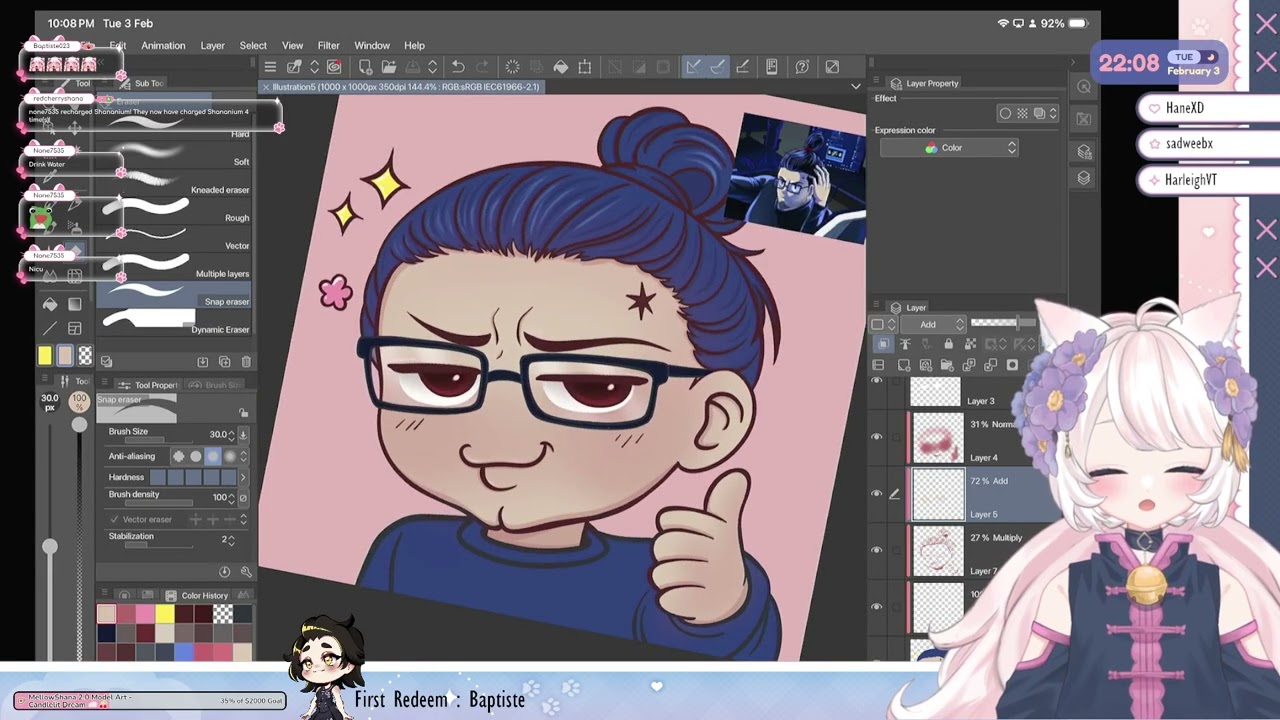Click the Scale/Rotate transform icon

(585, 67)
